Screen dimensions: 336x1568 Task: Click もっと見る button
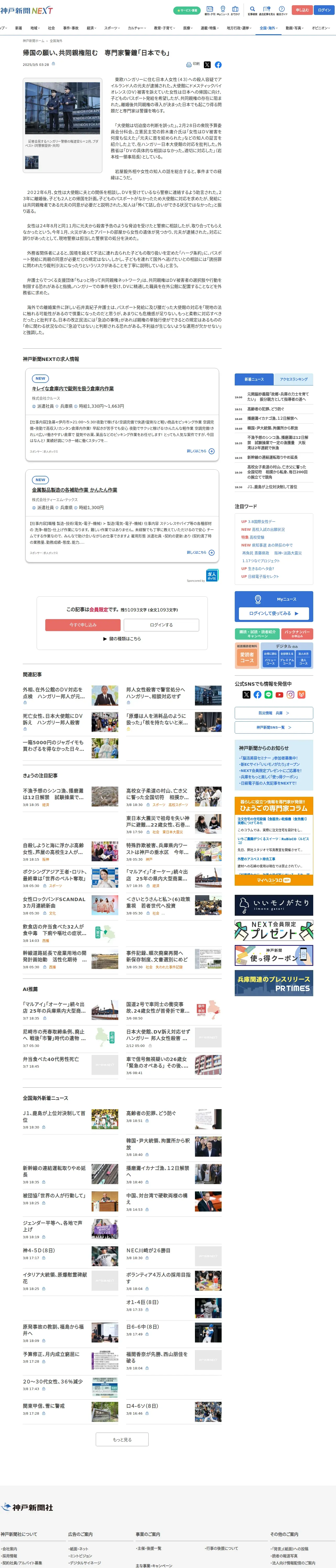click(122, 1440)
